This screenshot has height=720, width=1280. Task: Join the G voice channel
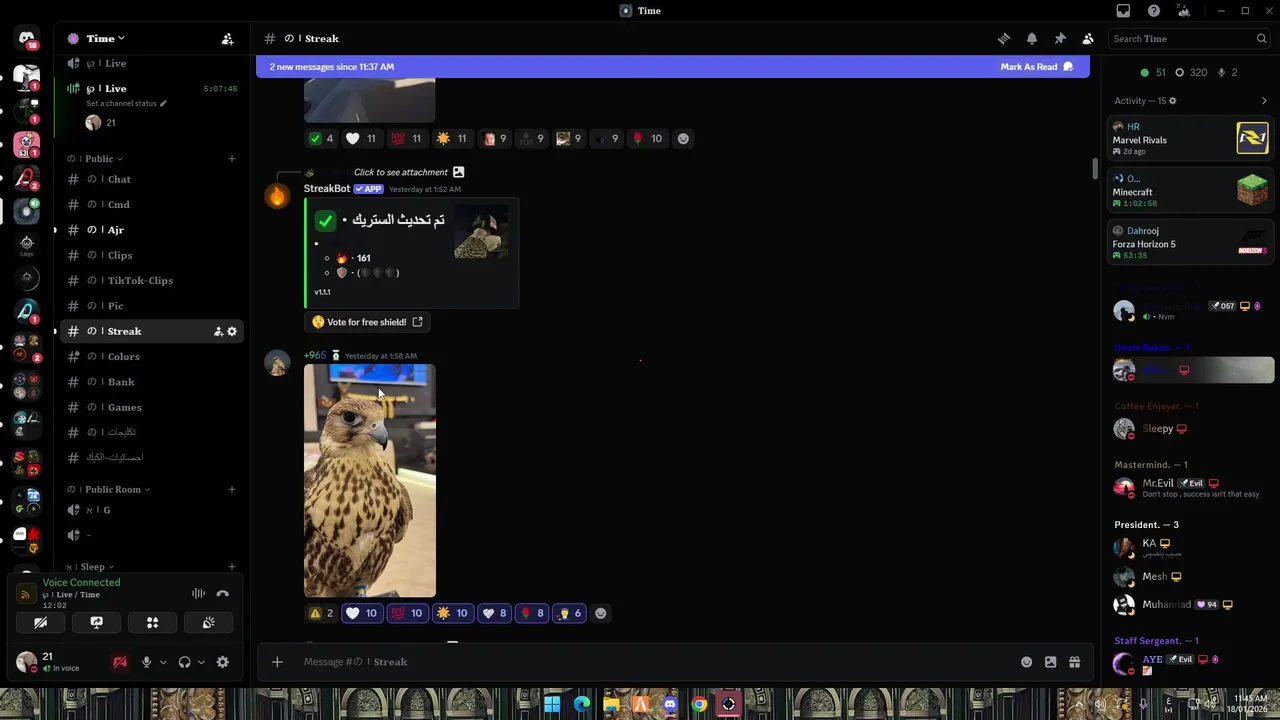tap(150, 511)
